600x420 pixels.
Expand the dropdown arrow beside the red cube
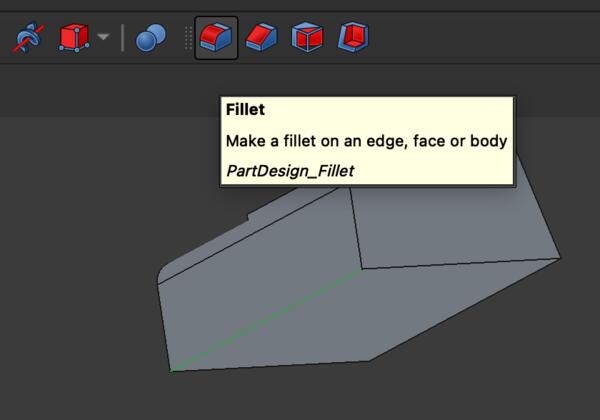point(103,38)
